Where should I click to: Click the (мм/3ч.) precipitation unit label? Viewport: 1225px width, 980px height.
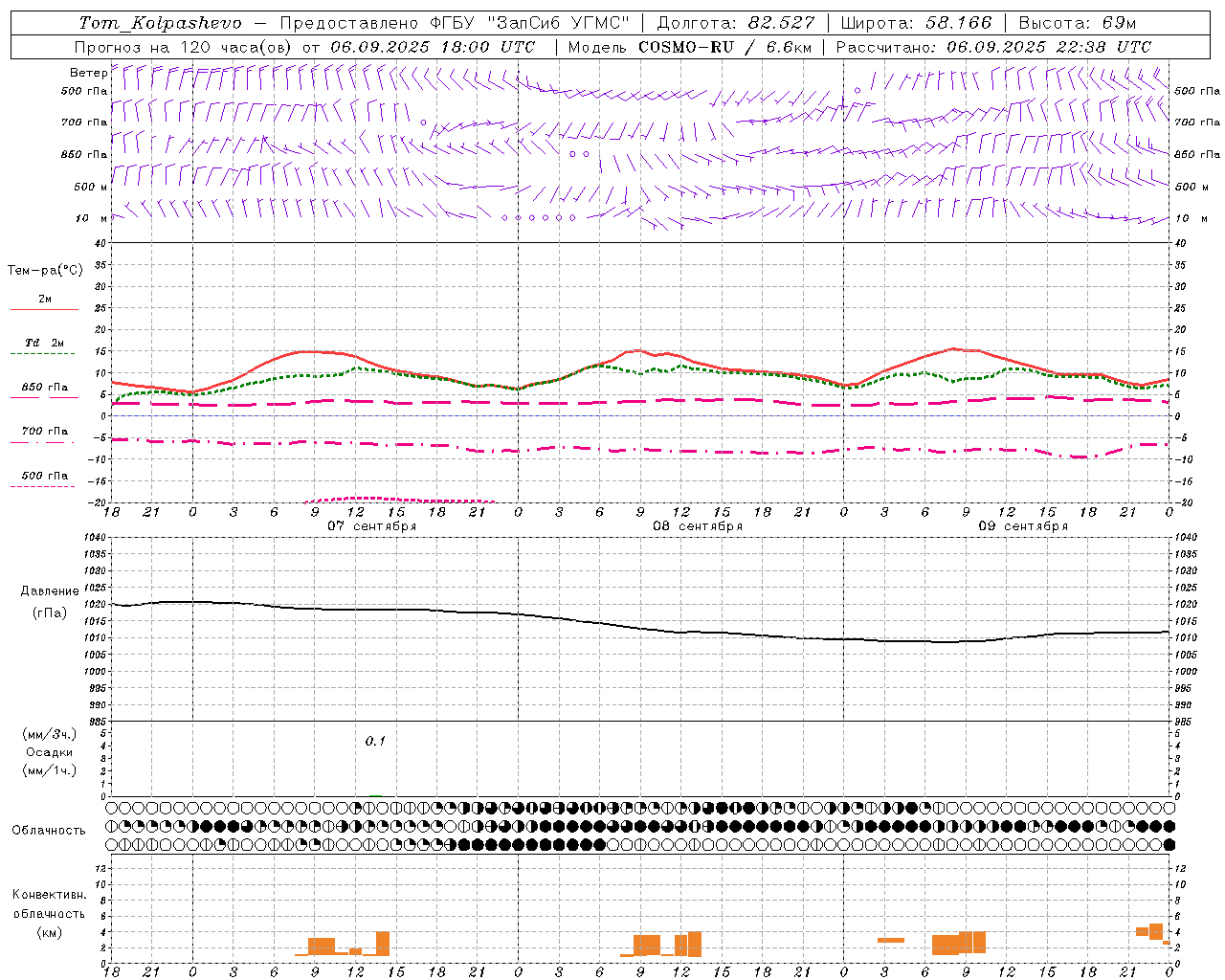50,734
